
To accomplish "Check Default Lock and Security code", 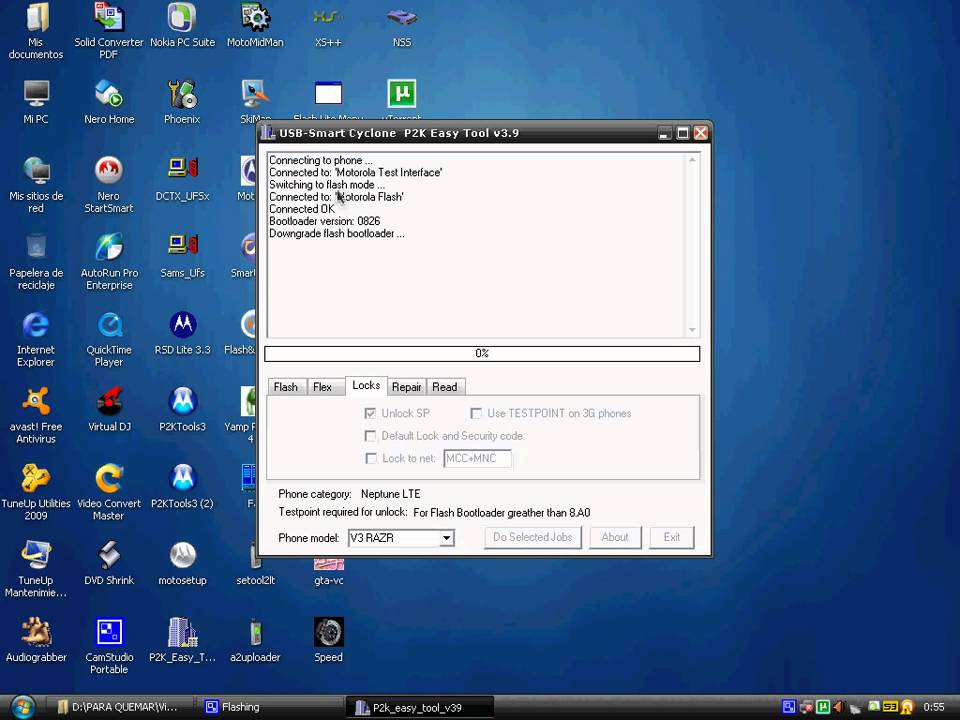I will click(370, 436).
